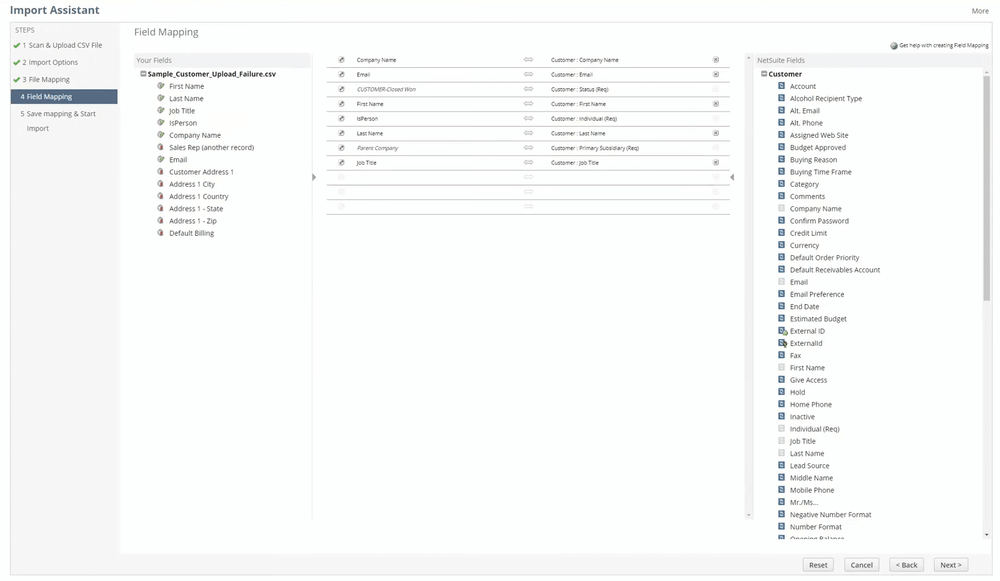Image resolution: width=1000 pixels, height=581 pixels.
Task: Remove the Last Name mapping with its X icon
Action: [715, 132]
